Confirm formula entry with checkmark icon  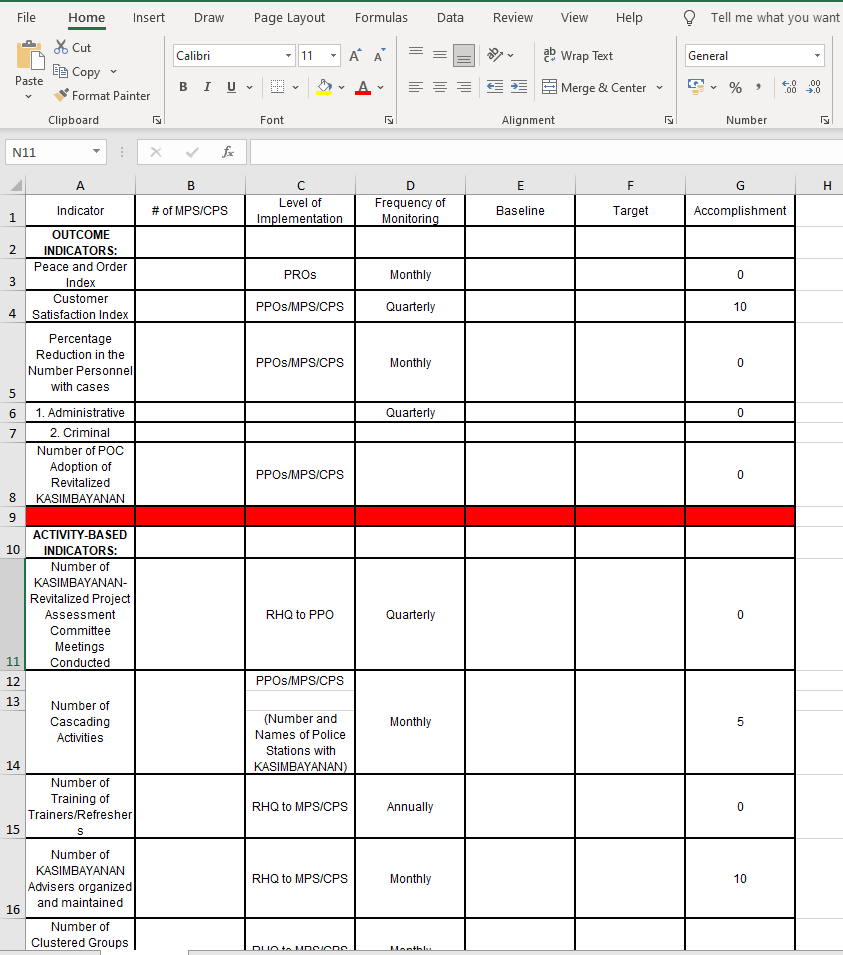(192, 152)
